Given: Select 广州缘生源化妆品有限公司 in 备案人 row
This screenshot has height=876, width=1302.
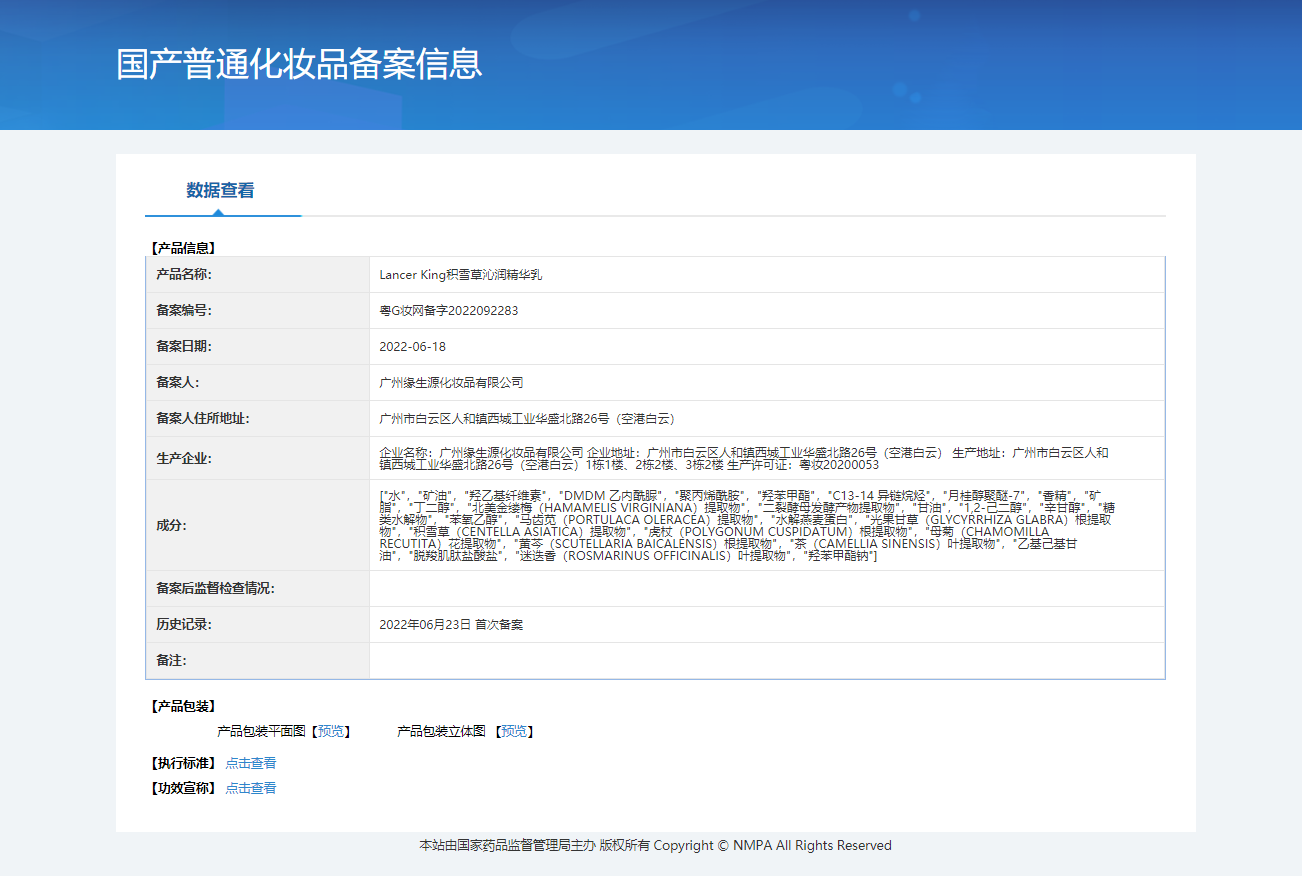Looking at the screenshot, I should [451, 382].
